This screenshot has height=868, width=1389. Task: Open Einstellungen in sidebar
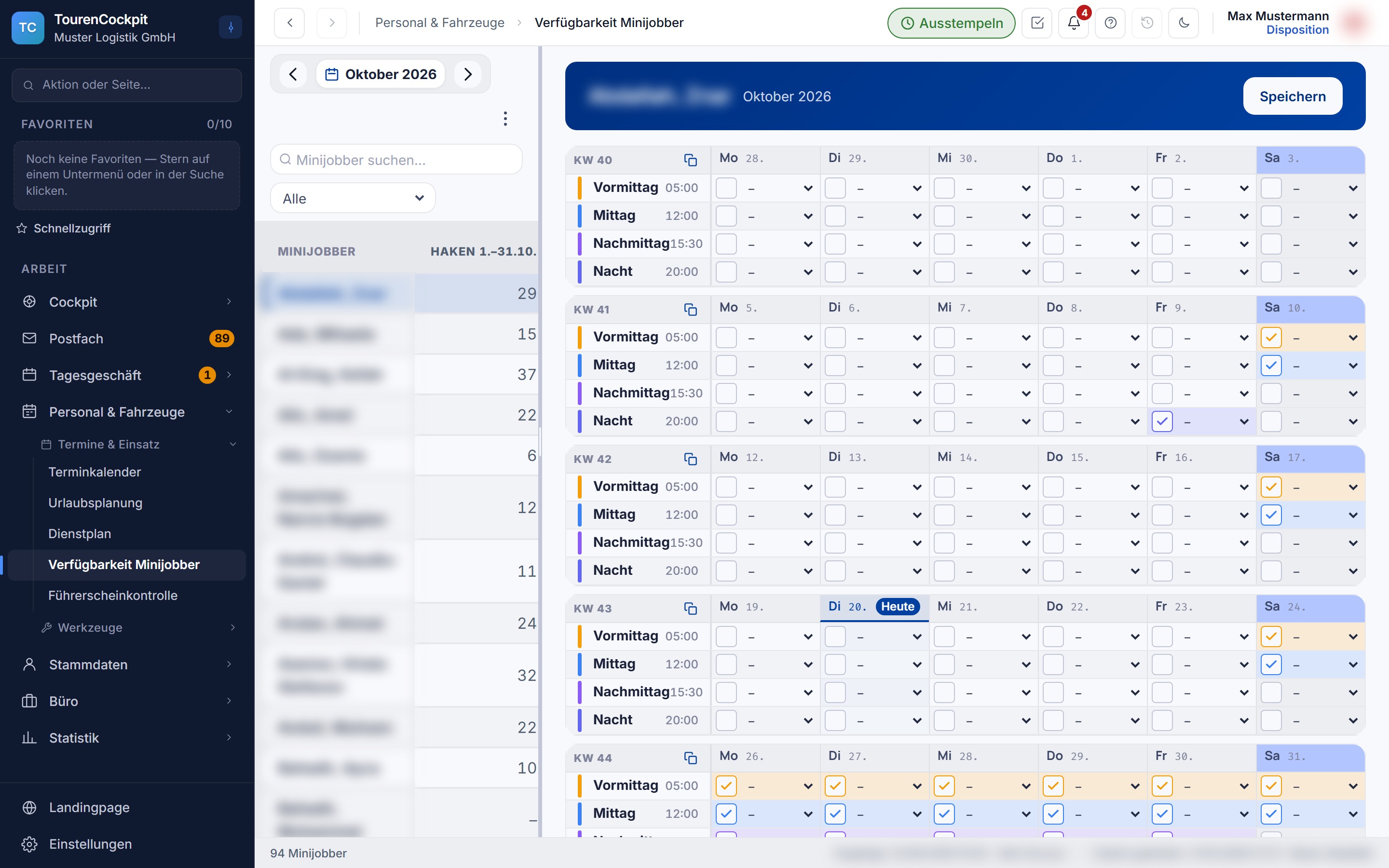point(127,844)
